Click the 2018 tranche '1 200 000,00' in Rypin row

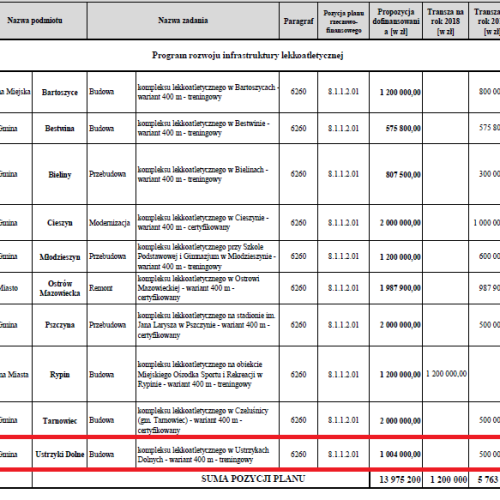(x=446, y=374)
